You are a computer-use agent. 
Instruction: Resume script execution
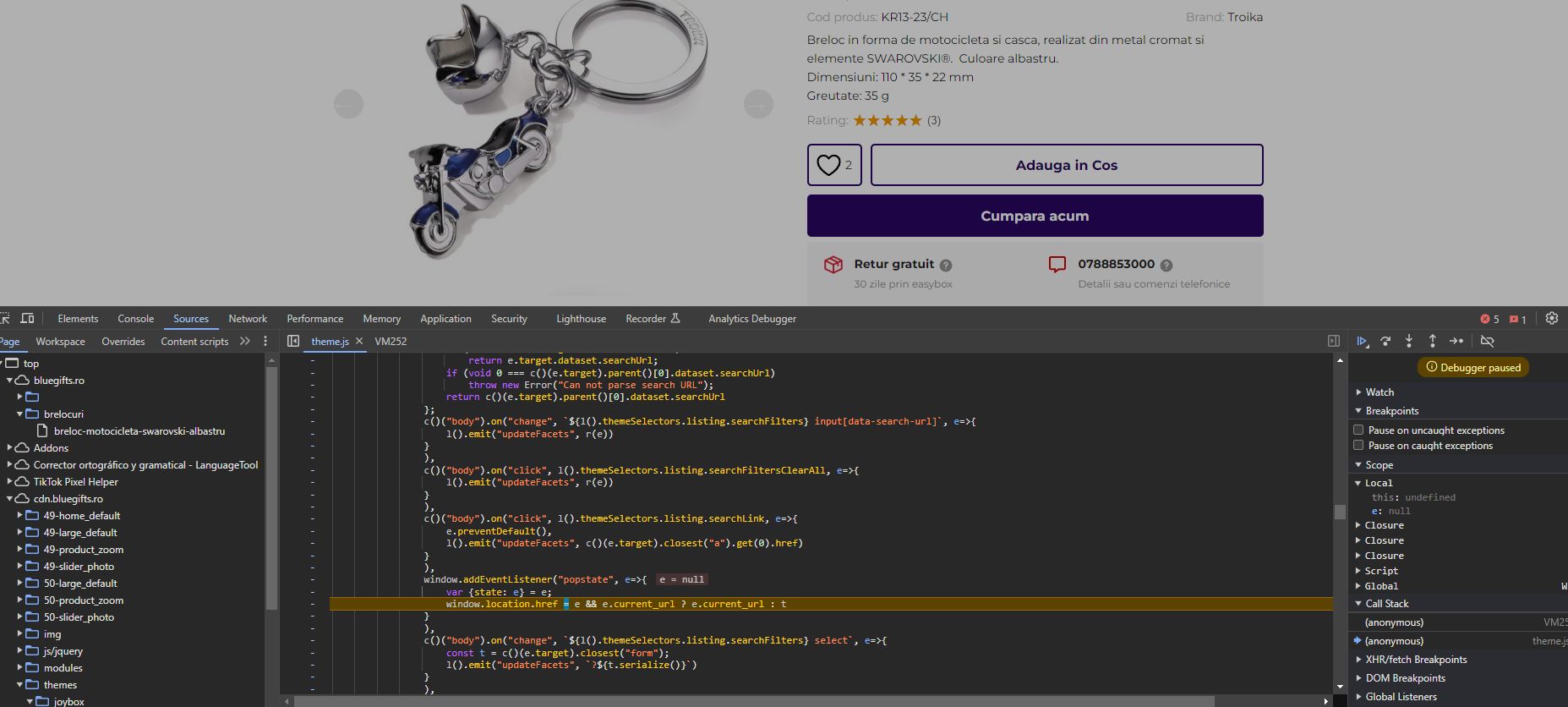click(1362, 341)
